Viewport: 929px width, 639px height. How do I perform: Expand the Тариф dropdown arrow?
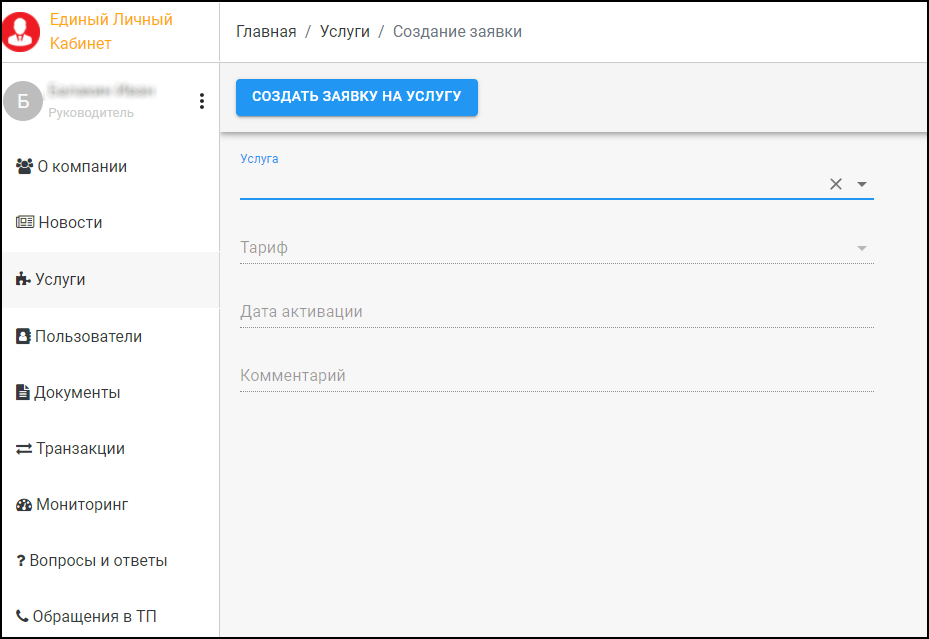tap(862, 248)
